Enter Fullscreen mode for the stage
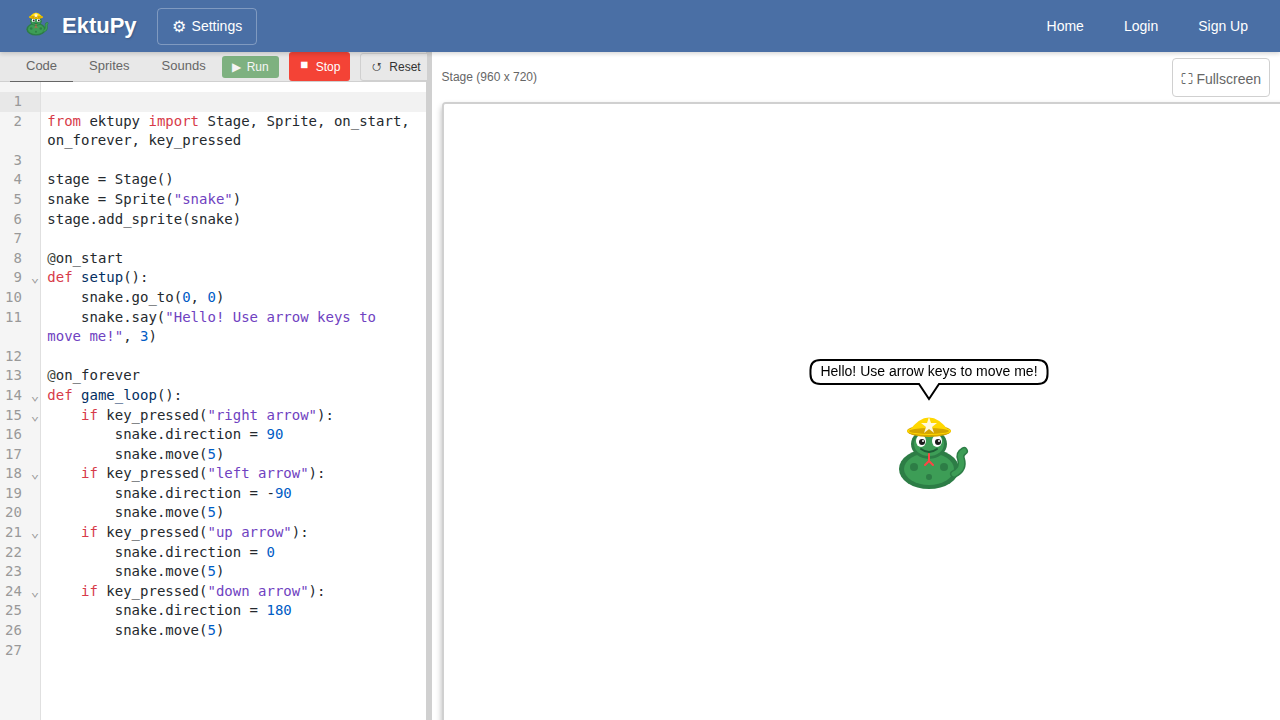 pos(1220,78)
